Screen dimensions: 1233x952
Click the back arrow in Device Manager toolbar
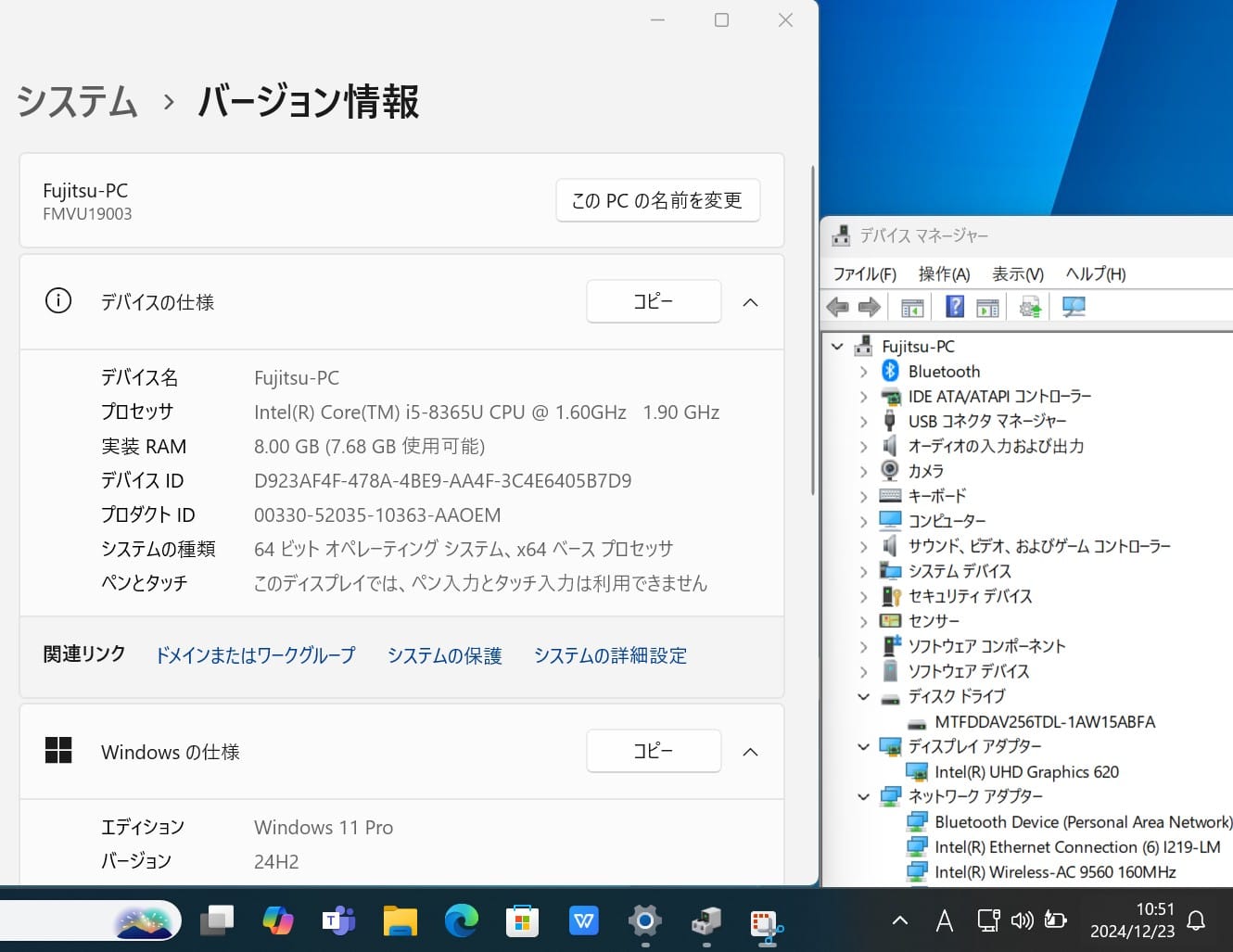[837, 307]
